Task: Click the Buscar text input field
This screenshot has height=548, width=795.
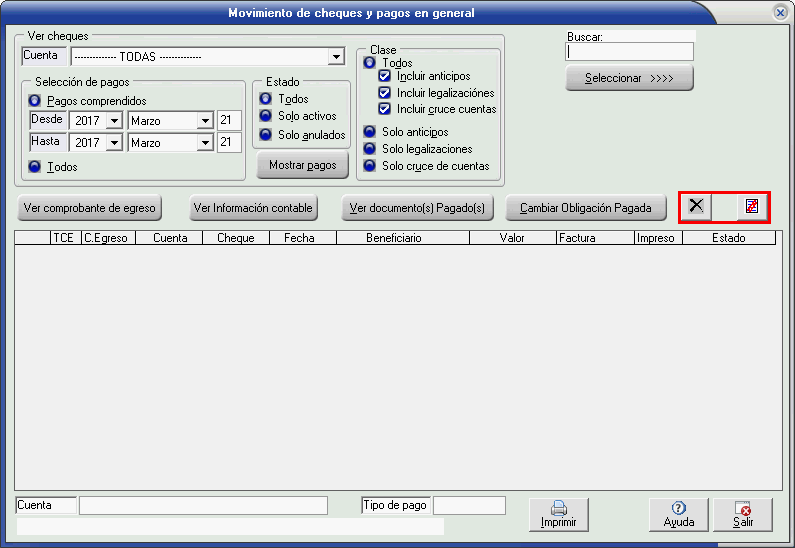Action: pyautogui.click(x=629, y=52)
